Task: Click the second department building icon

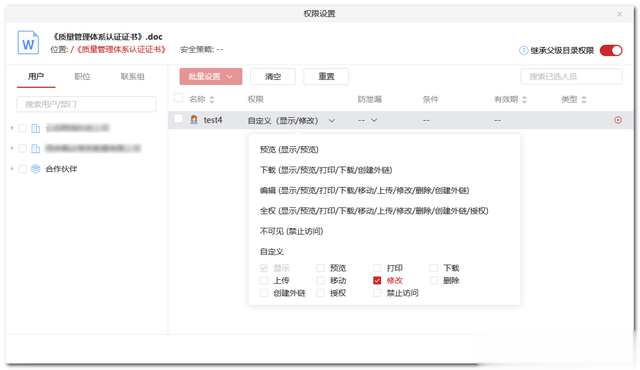Action: (36, 148)
